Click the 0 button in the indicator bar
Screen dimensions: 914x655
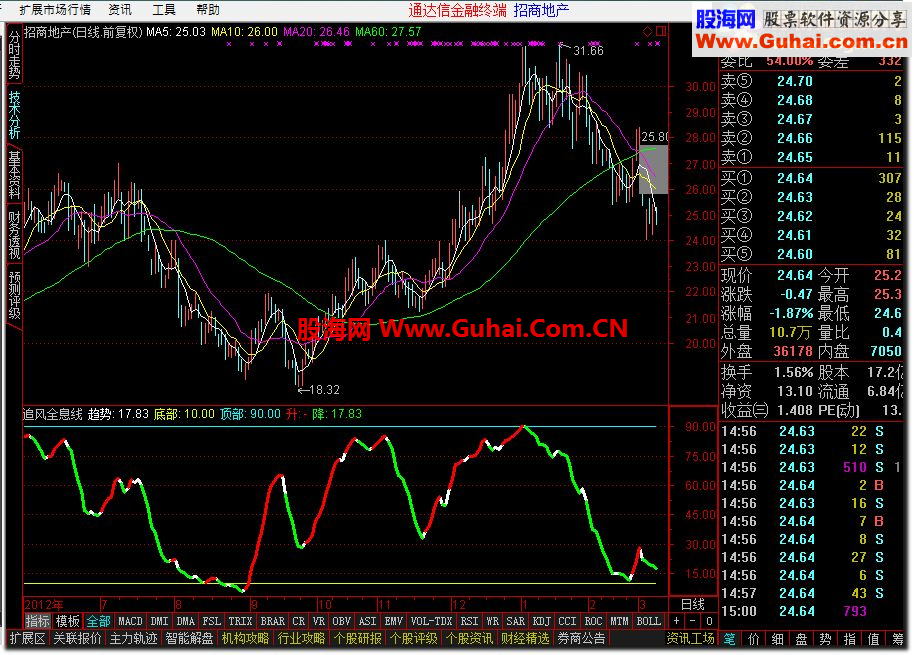(709, 621)
